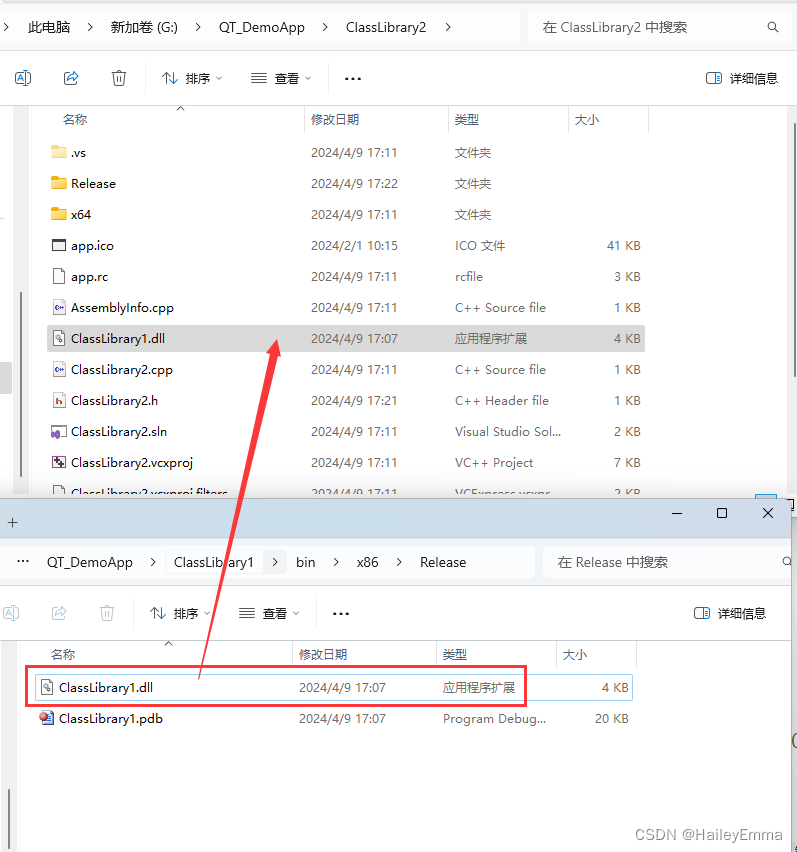Open 查看 view menu in Release window
Screen dimensions: 797x852
point(269,613)
